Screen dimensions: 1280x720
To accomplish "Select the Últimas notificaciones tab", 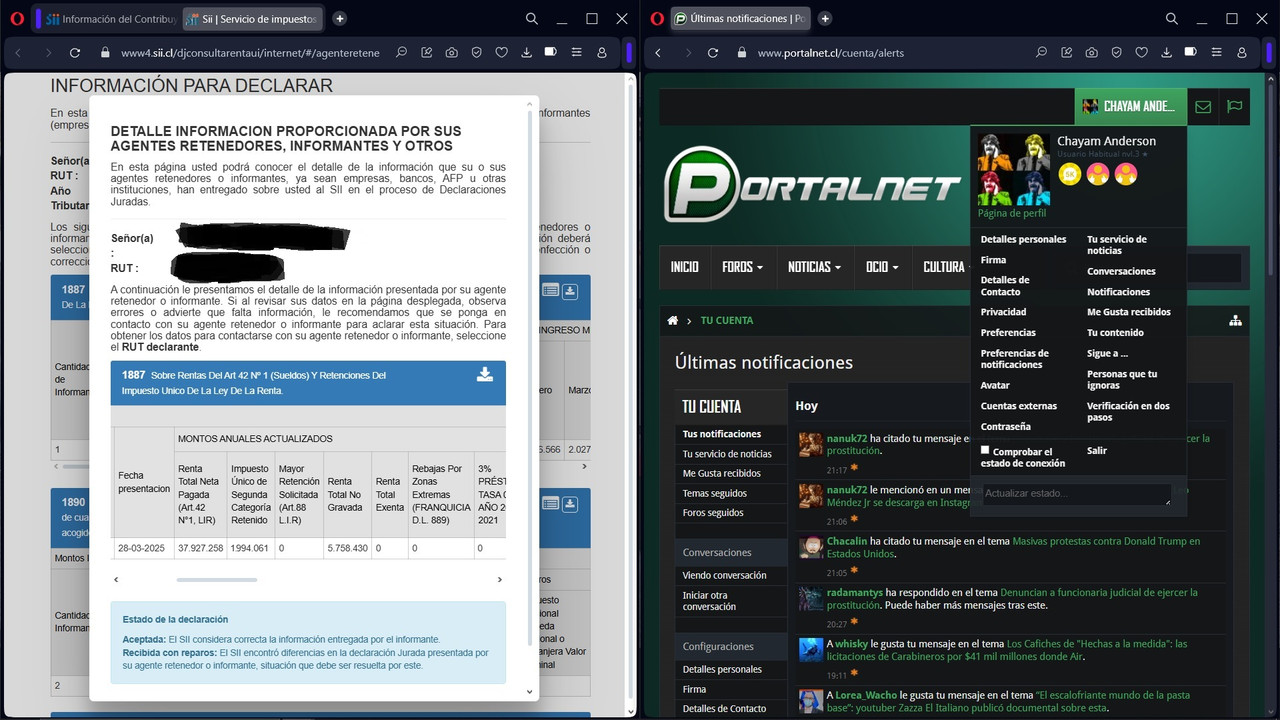I will 740,19.
